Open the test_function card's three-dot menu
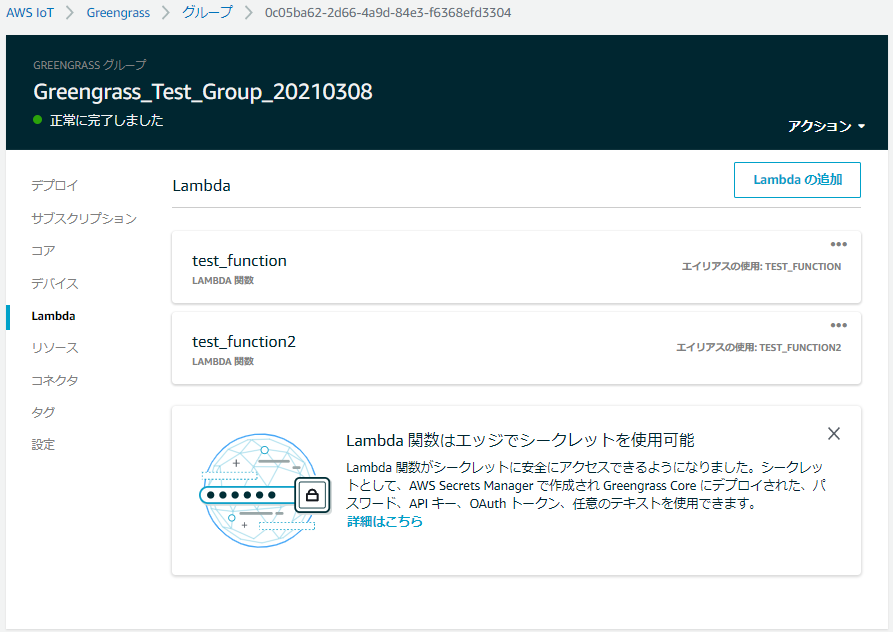The height and width of the screenshot is (632, 893). coord(838,244)
